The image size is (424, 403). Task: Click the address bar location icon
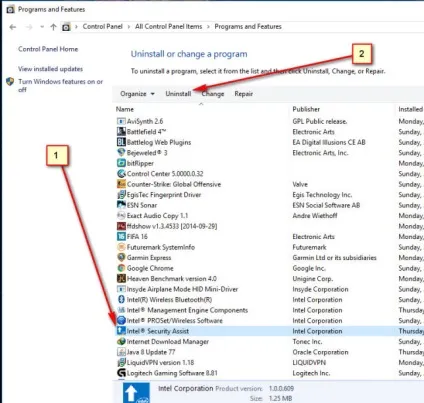pos(66,27)
